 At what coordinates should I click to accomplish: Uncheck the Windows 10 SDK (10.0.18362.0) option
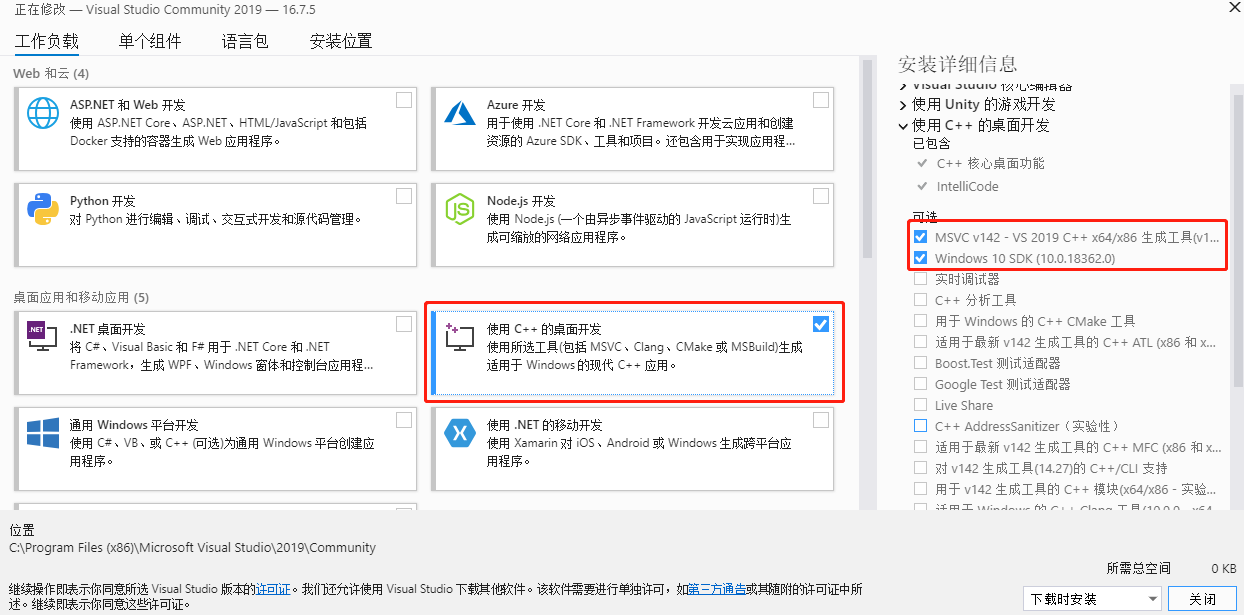[x=920, y=258]
